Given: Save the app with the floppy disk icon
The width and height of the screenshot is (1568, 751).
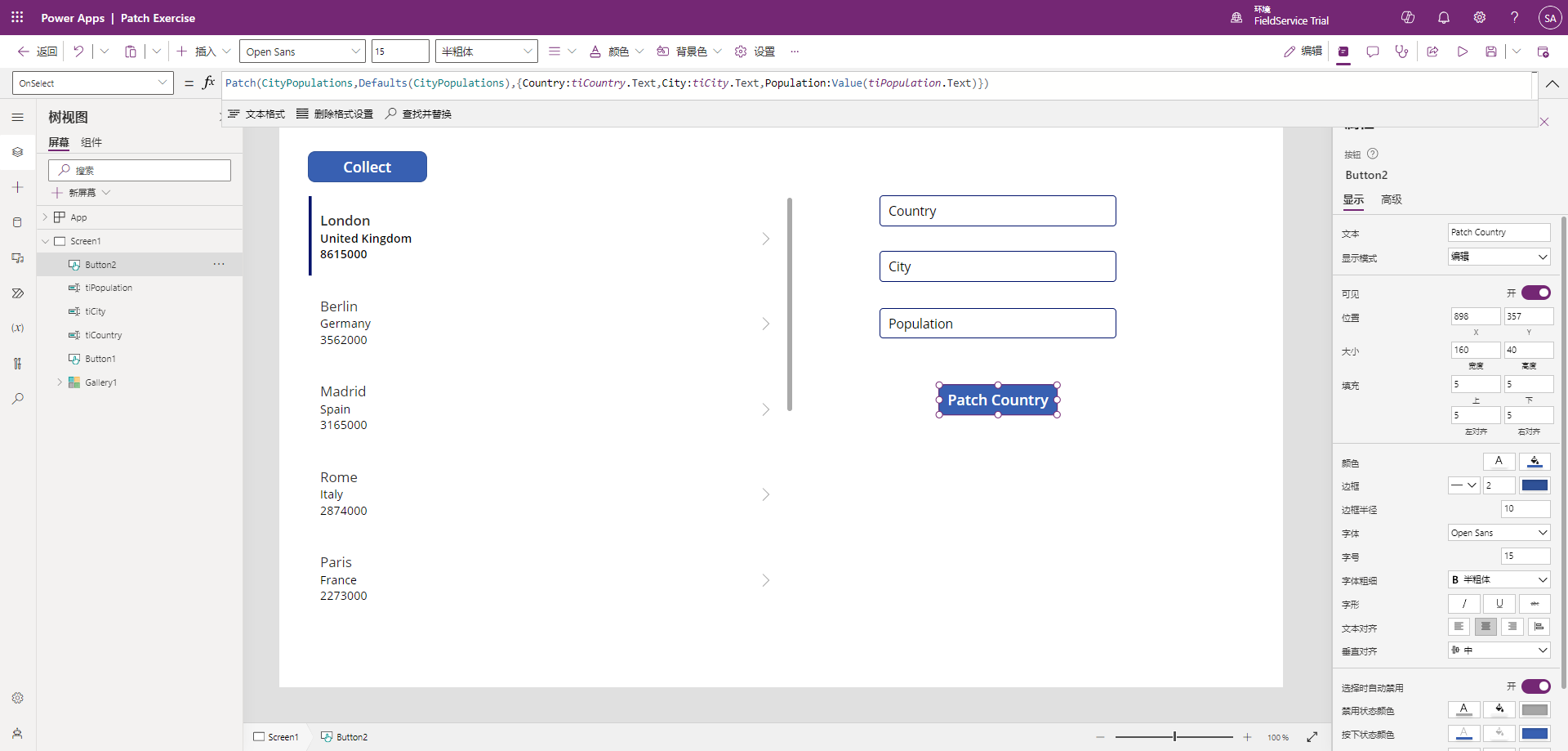Looking at the screenshot, I should point(1491,51).
